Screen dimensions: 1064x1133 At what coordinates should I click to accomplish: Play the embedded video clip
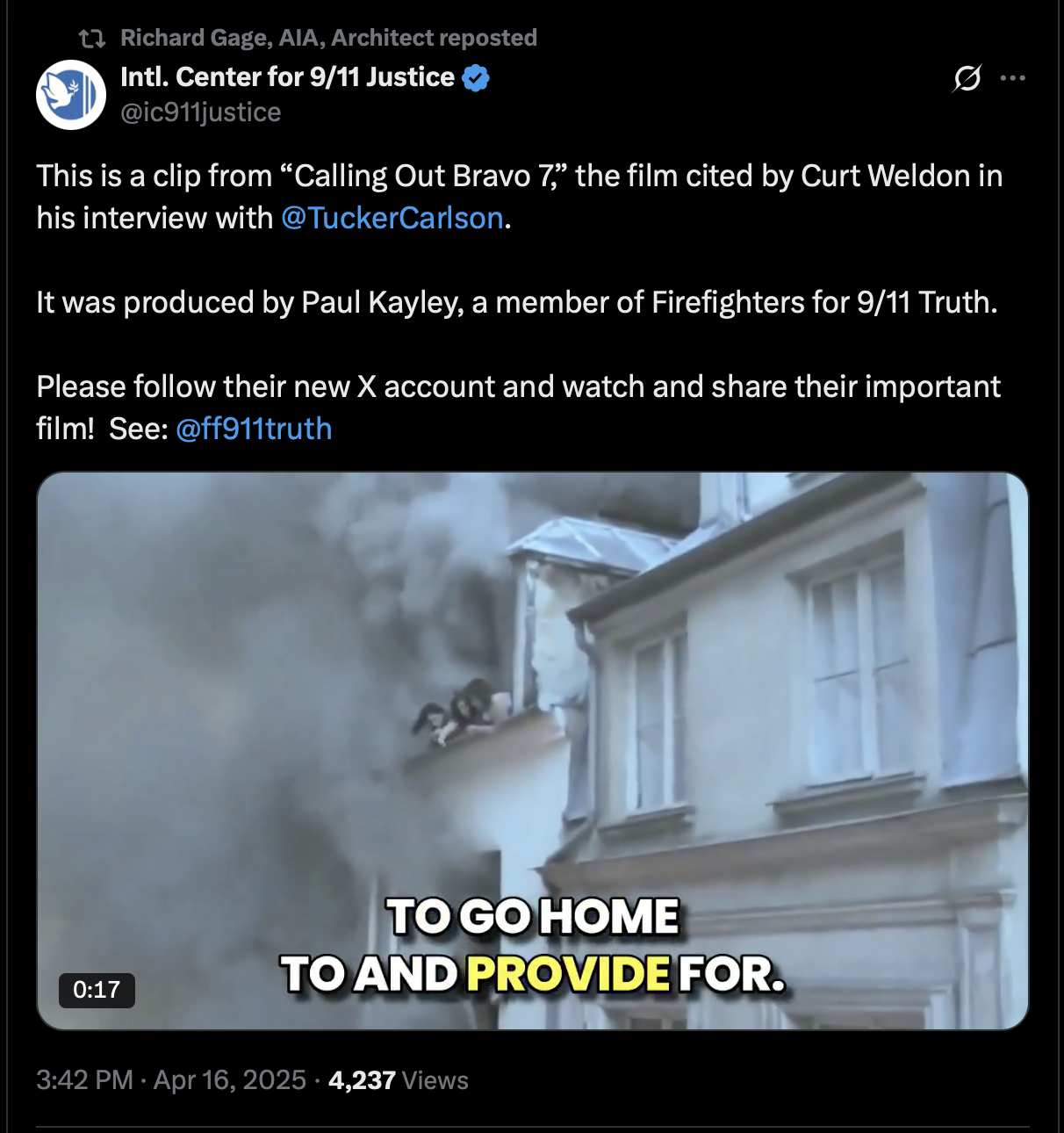click(532, 751)
